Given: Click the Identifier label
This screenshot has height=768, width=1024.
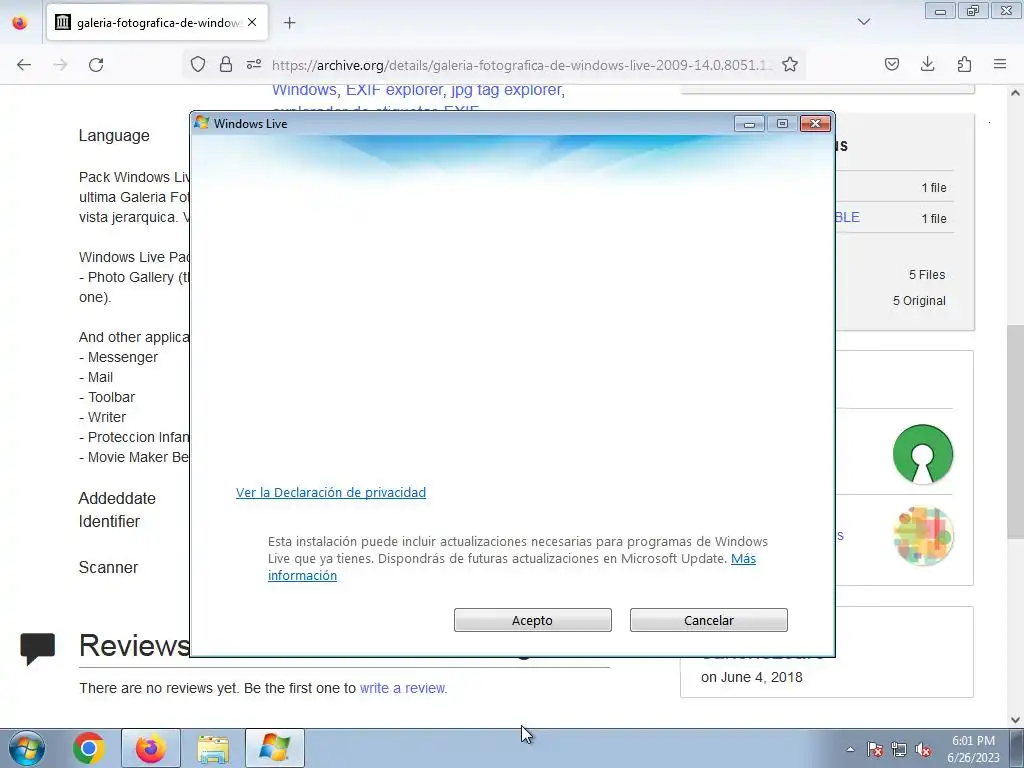Looking at the screenshot, I should pyautogui.click(x=109, y=522).
